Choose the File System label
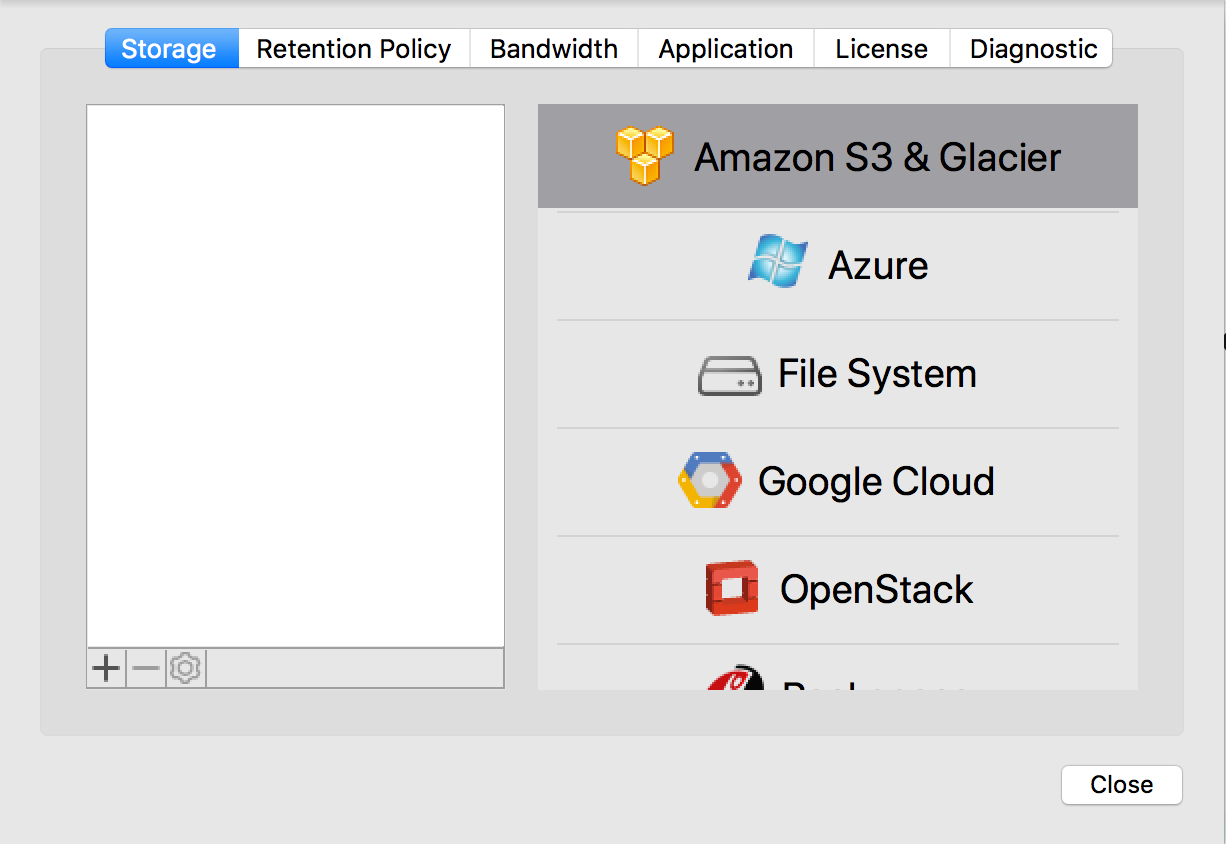 click(877, 374)
